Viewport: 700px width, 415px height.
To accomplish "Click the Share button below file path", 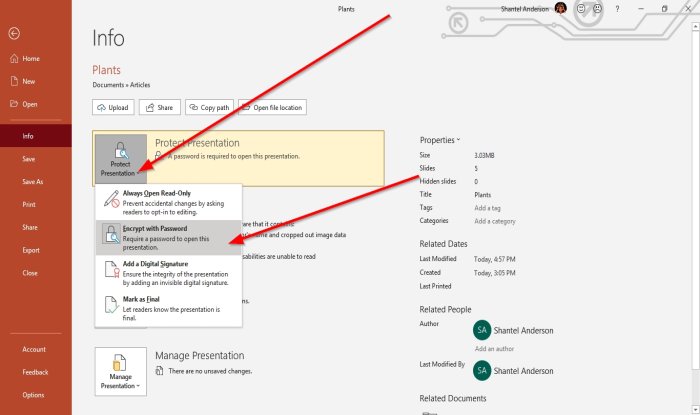I will [x=160, y=107].
